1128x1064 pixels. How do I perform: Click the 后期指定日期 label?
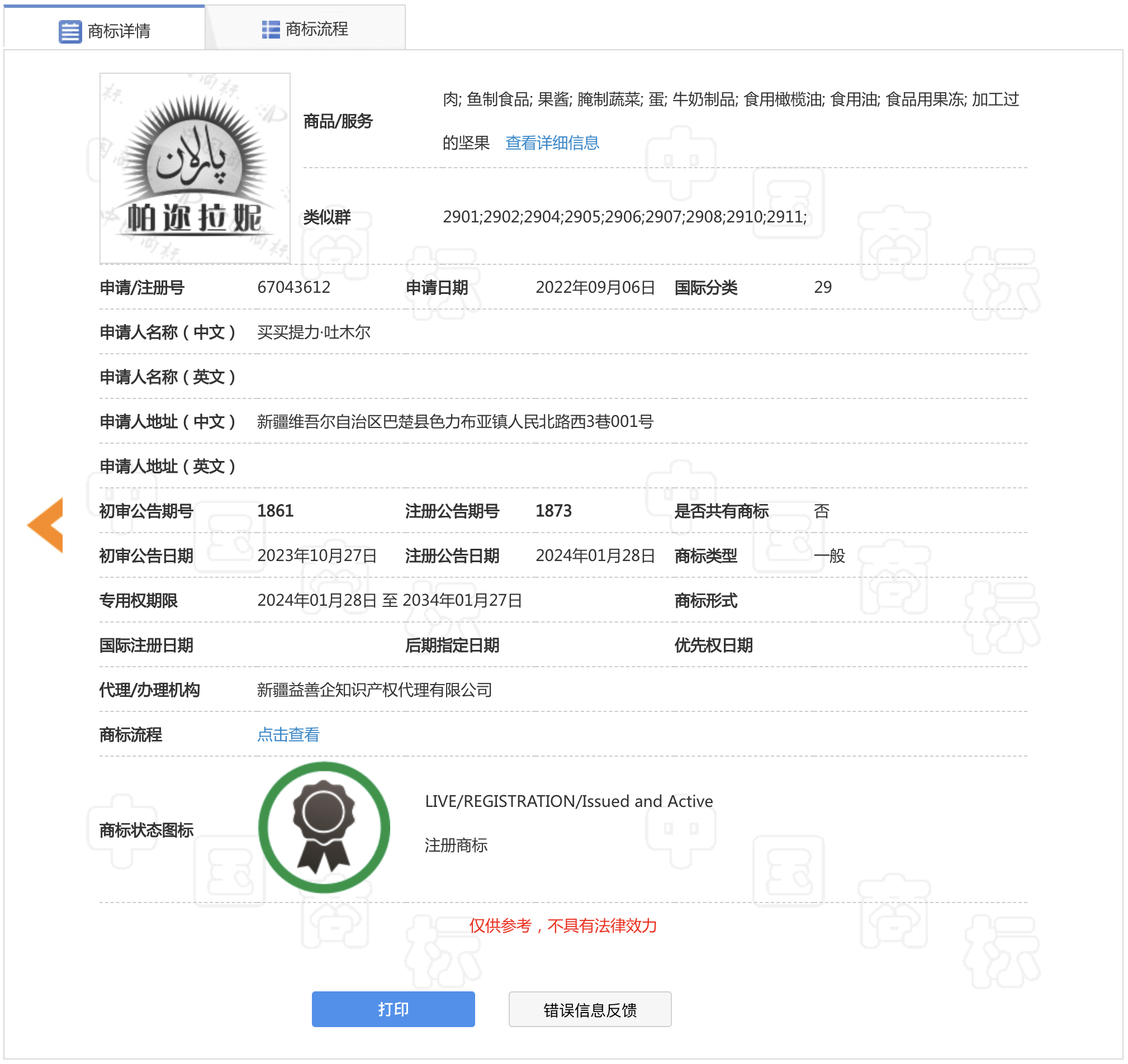tap(452, 645)
